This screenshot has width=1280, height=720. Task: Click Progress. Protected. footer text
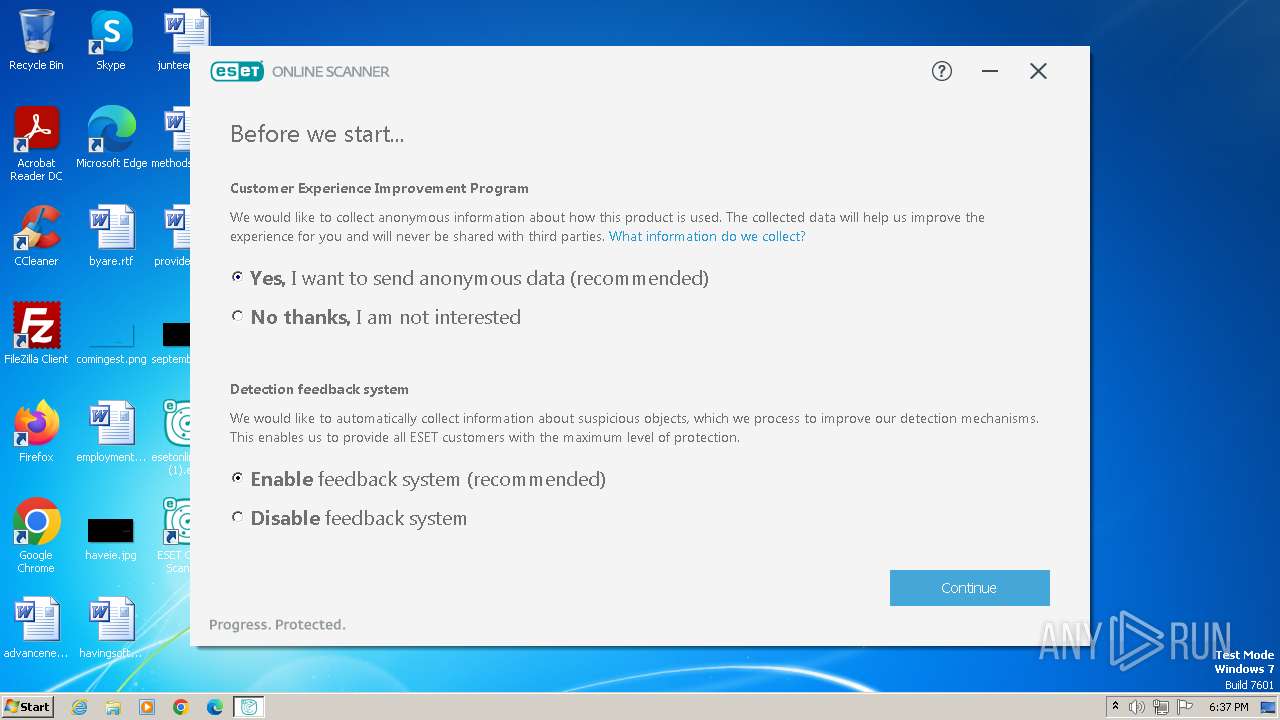coord(277,624)
